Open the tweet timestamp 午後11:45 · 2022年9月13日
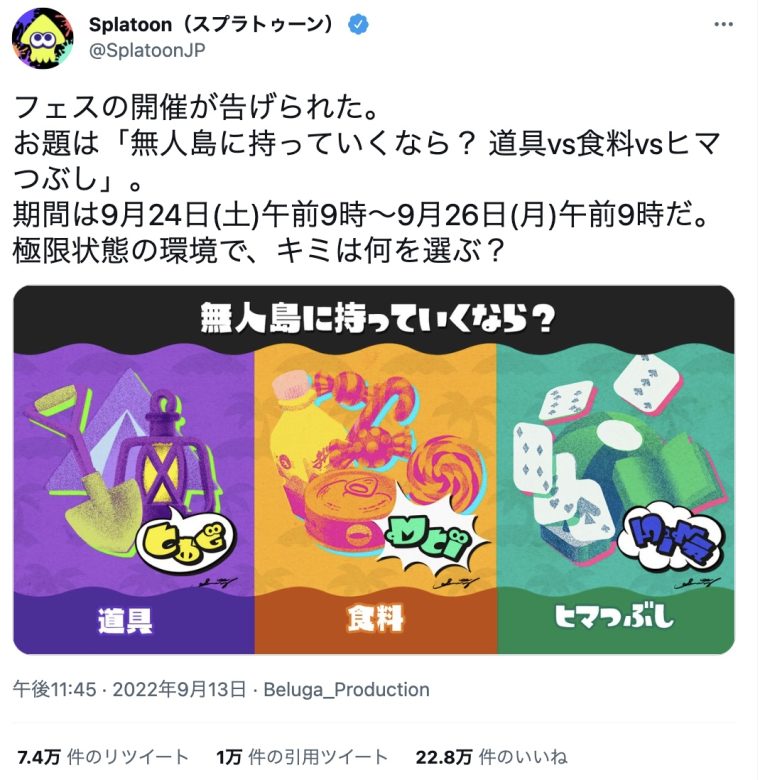 (x=129, y=689)
